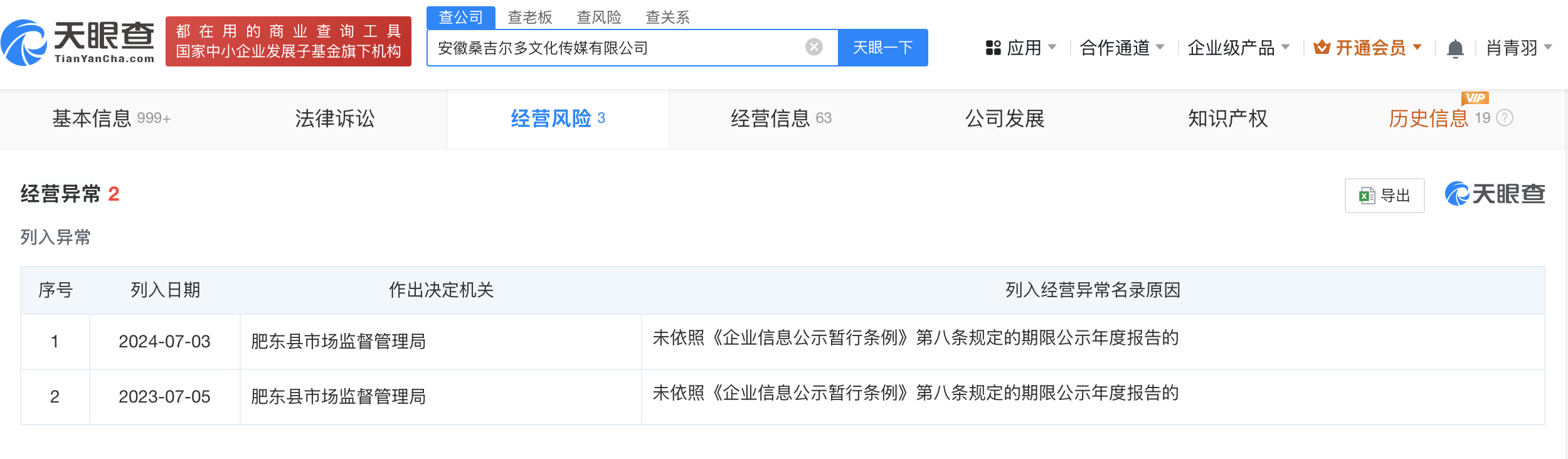Open the 肖青羽 user menu
The width and height of the screenshot is (1568, 459).
coord(1519,48)
